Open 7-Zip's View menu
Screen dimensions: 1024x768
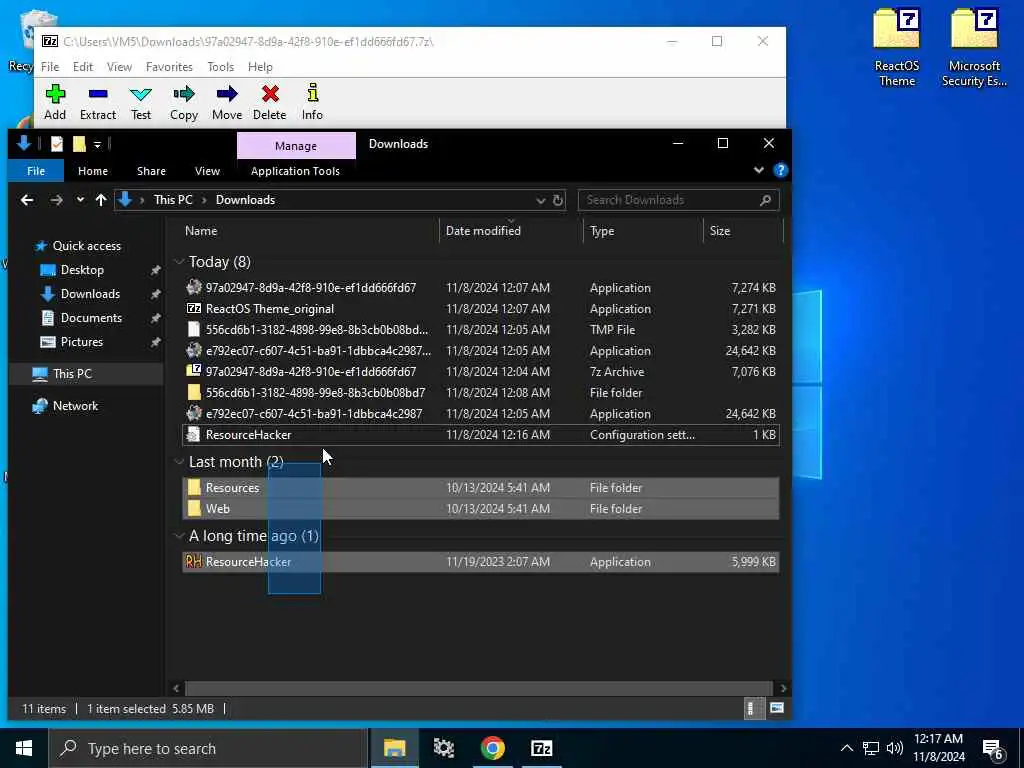(120, 67)
